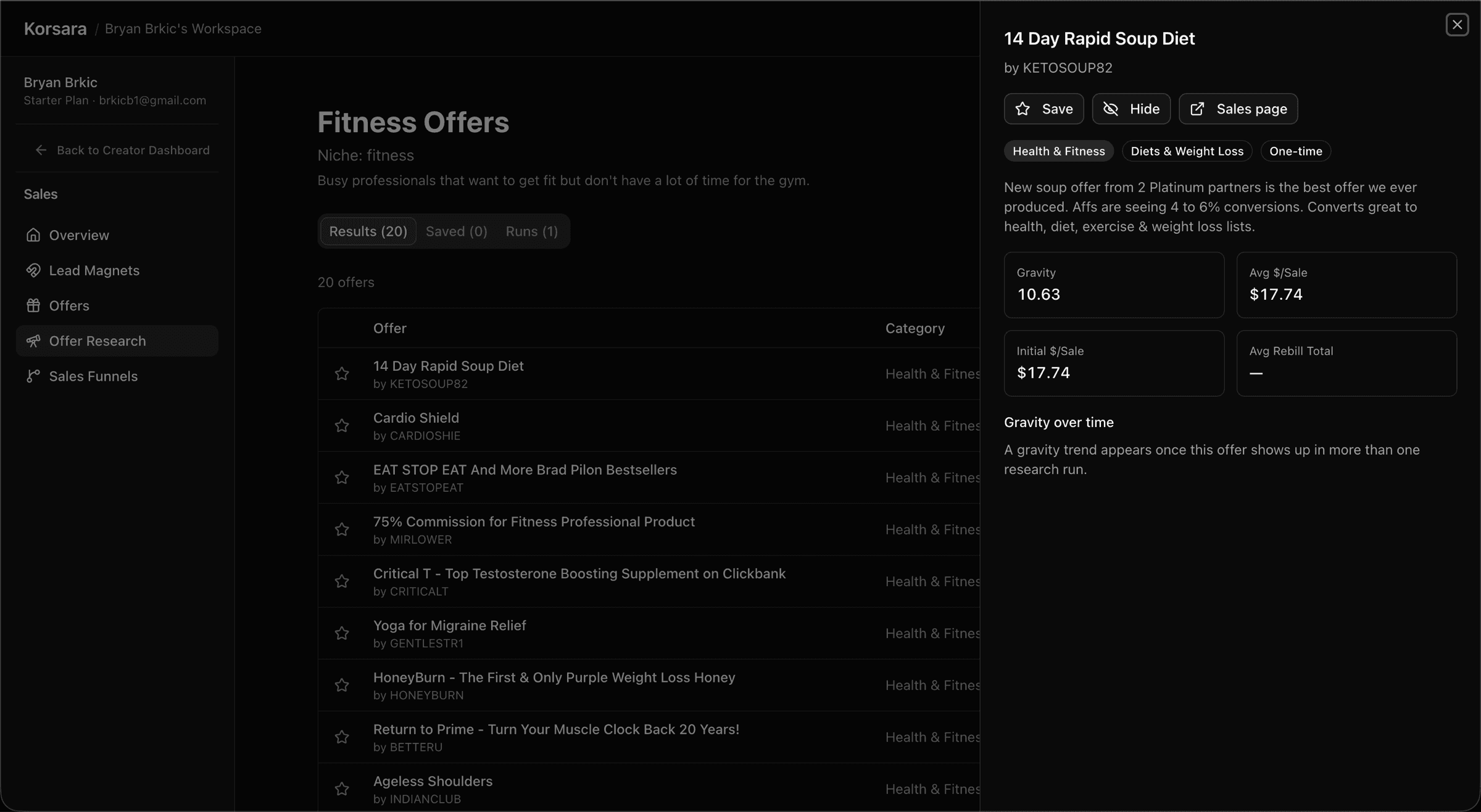Star the HoneyBurn offer
Screen dimensions: 1481x812
click(x=342, y=685)
